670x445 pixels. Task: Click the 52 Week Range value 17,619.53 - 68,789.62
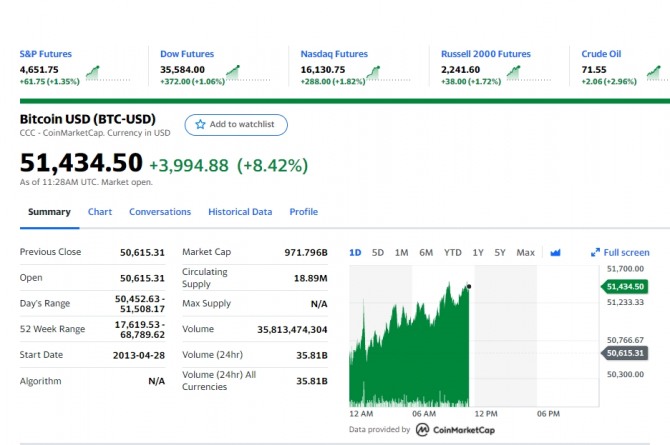(140, 330)
